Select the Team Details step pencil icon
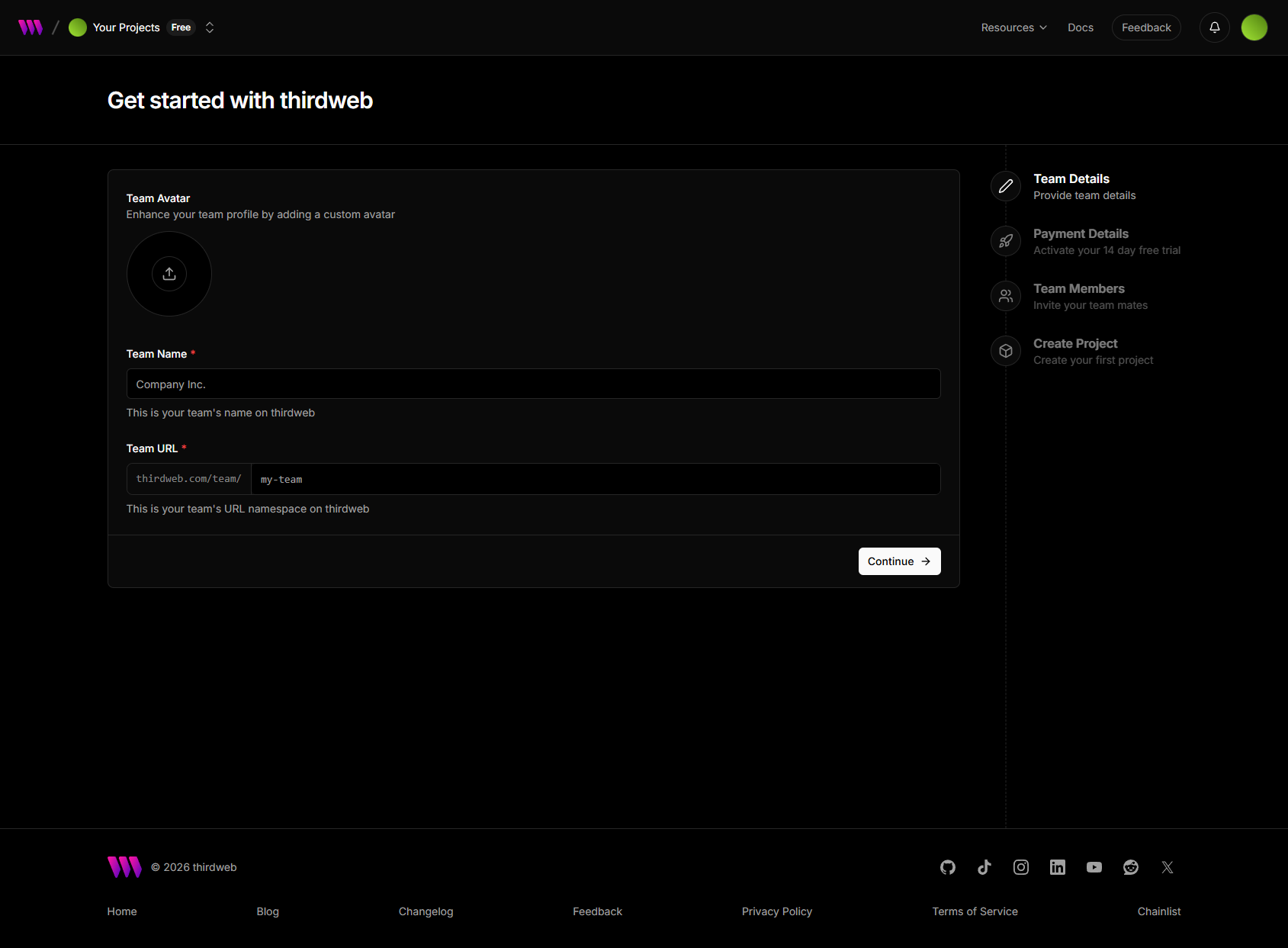 tap(1006, 186)
